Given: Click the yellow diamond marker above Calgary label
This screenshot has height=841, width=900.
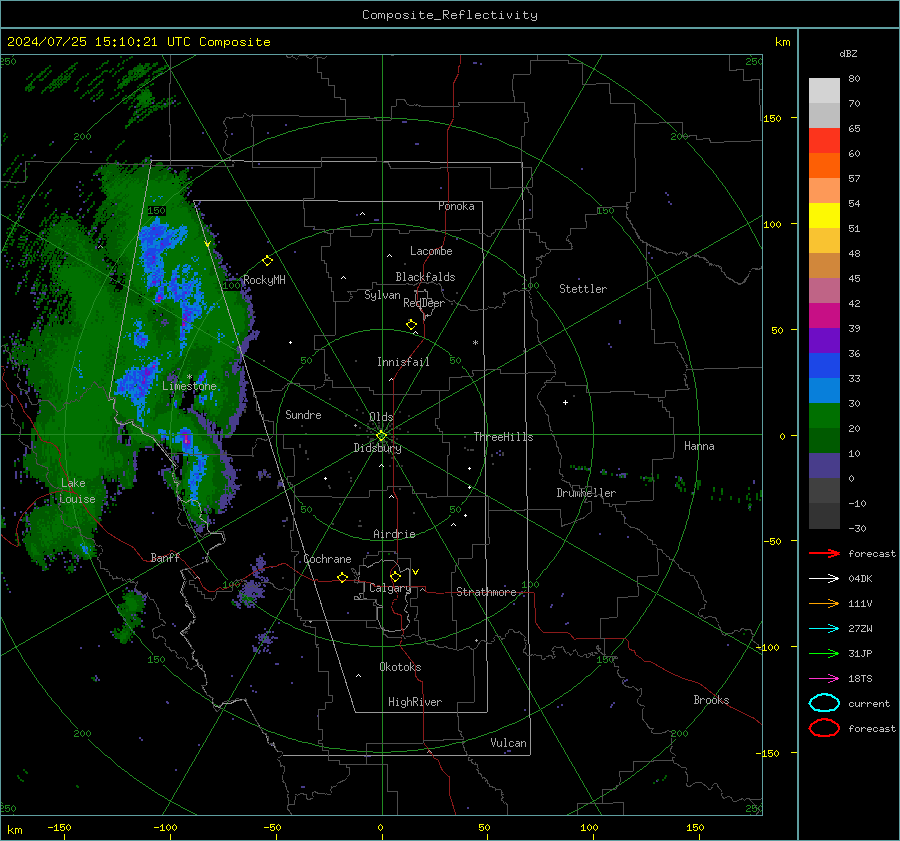Looking at the screenshot, I should [395, 576].
